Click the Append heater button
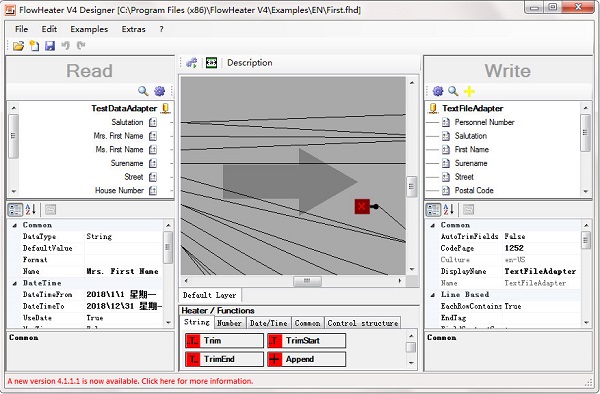The image size is (600, 394). coord(307,359)
